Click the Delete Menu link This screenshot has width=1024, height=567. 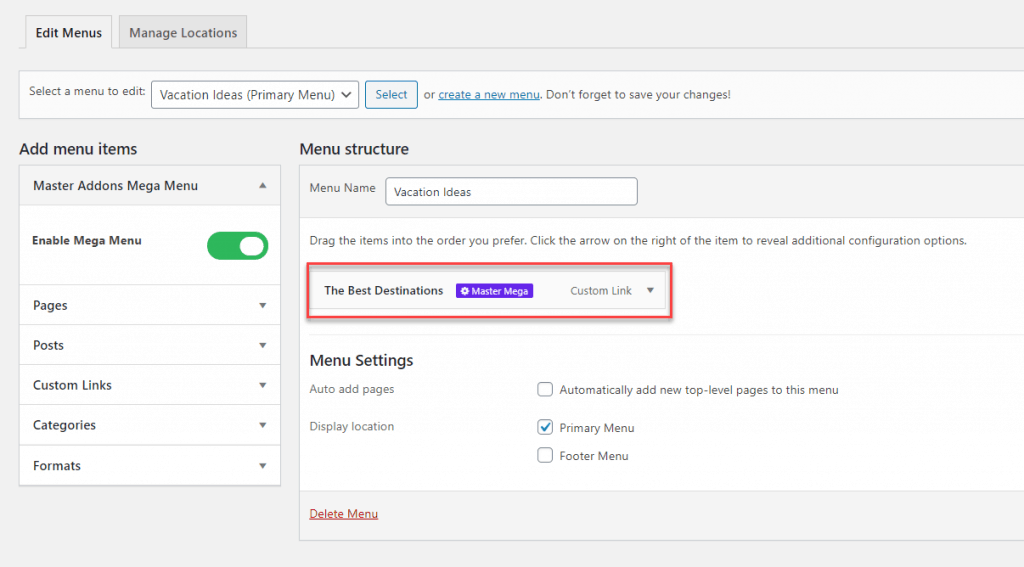coord(344,514)
